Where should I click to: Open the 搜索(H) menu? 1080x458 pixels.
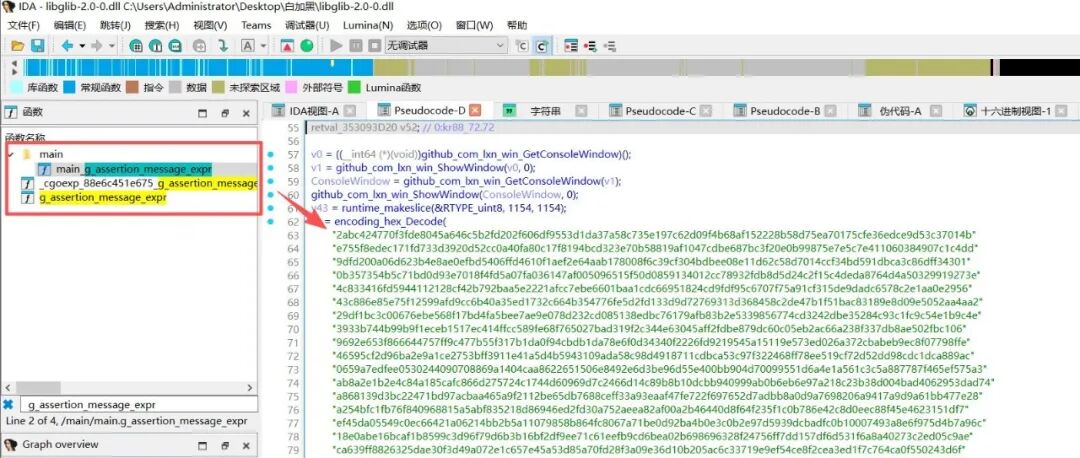coord(162,25)
